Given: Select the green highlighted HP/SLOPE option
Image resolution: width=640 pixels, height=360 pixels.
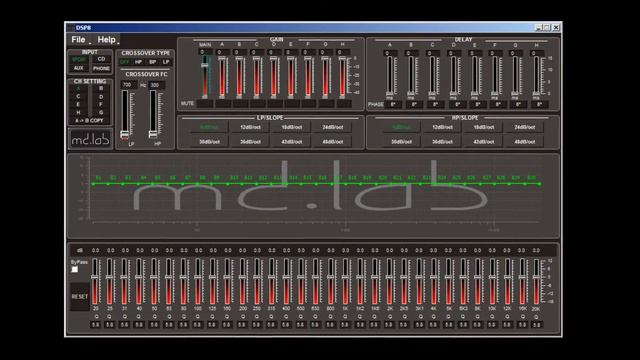Looking at the screenshot, I should 401,127.
